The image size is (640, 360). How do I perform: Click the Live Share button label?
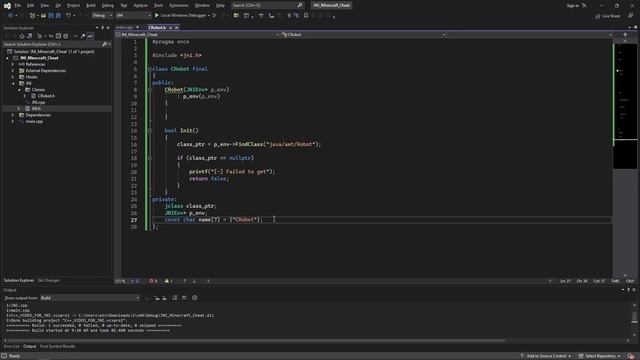611,16
